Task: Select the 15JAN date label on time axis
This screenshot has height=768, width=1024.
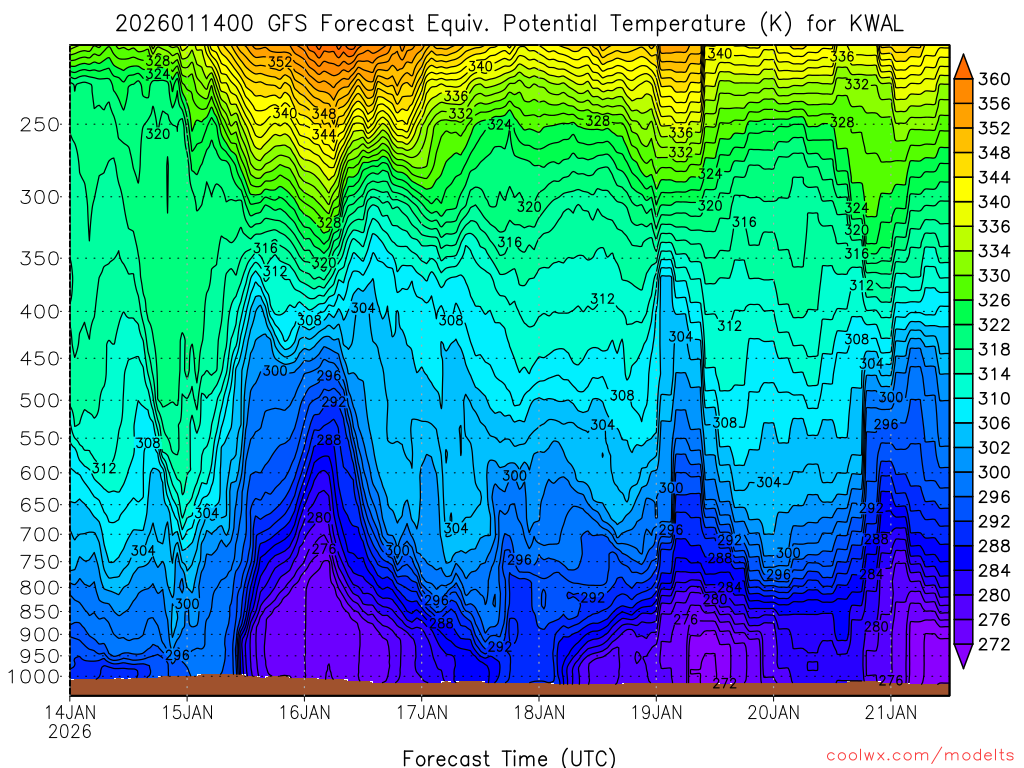Action: tap(187, 712)
